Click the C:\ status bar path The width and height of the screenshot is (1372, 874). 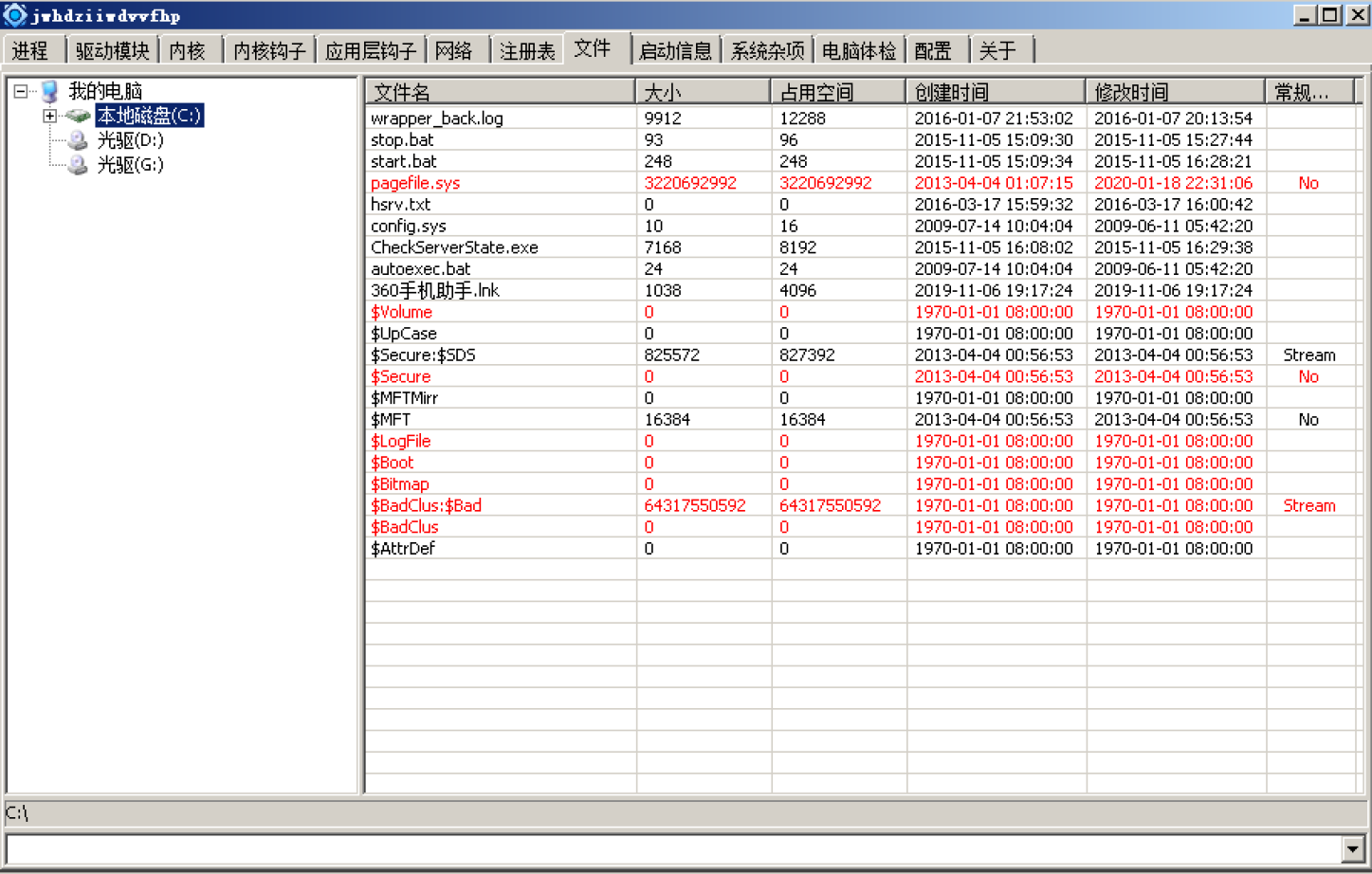17,813
